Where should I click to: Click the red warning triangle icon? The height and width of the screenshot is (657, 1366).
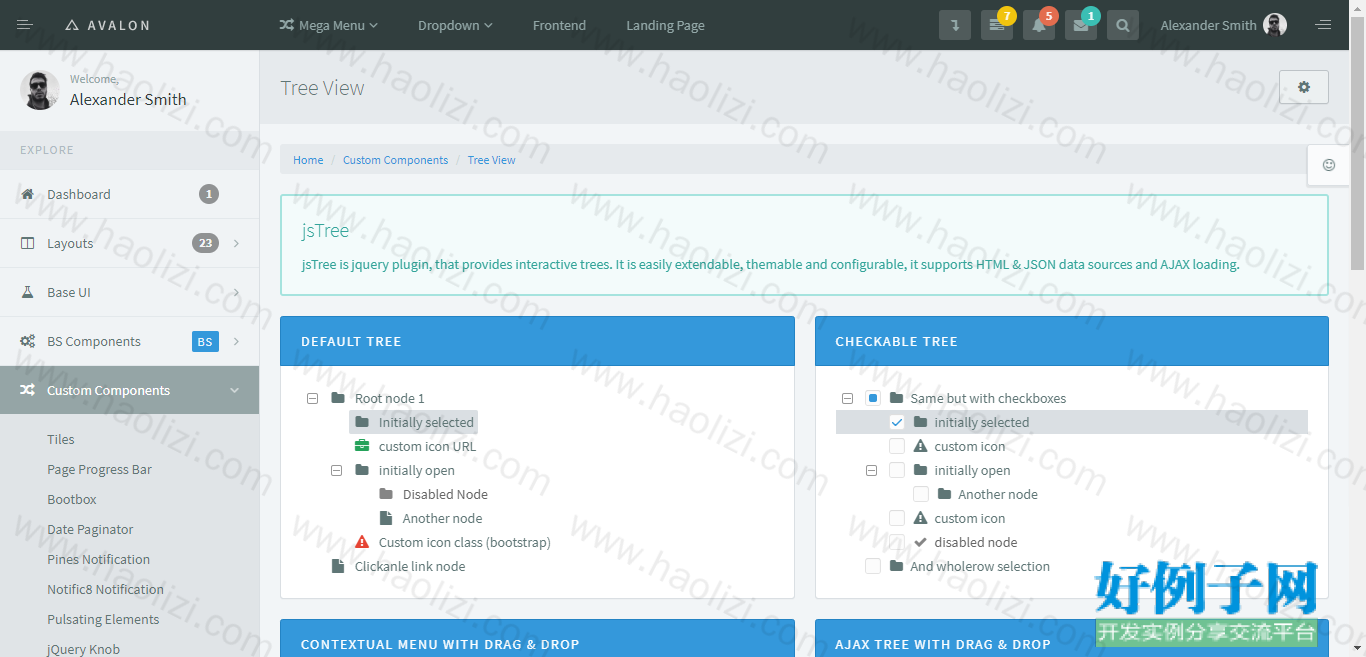362,542
